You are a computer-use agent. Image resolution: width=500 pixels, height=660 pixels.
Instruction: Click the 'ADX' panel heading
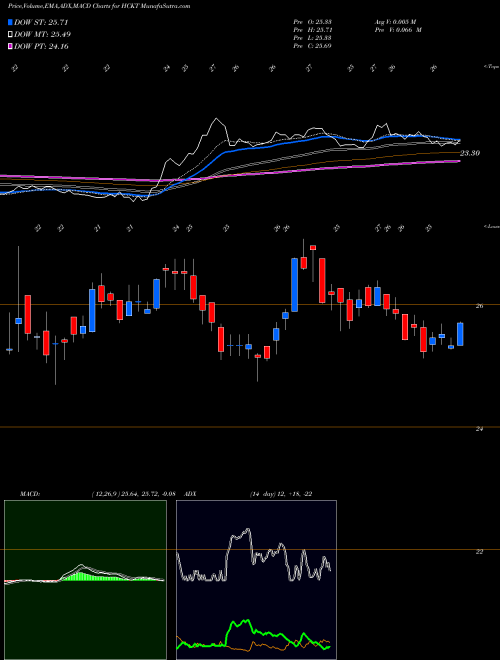[189, 494]
